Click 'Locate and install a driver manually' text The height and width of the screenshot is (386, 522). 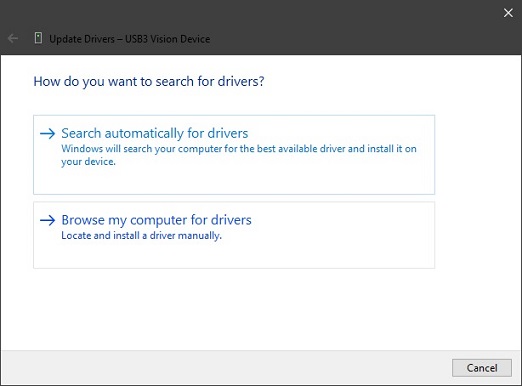pyautogui.click(x=141, y=236)
